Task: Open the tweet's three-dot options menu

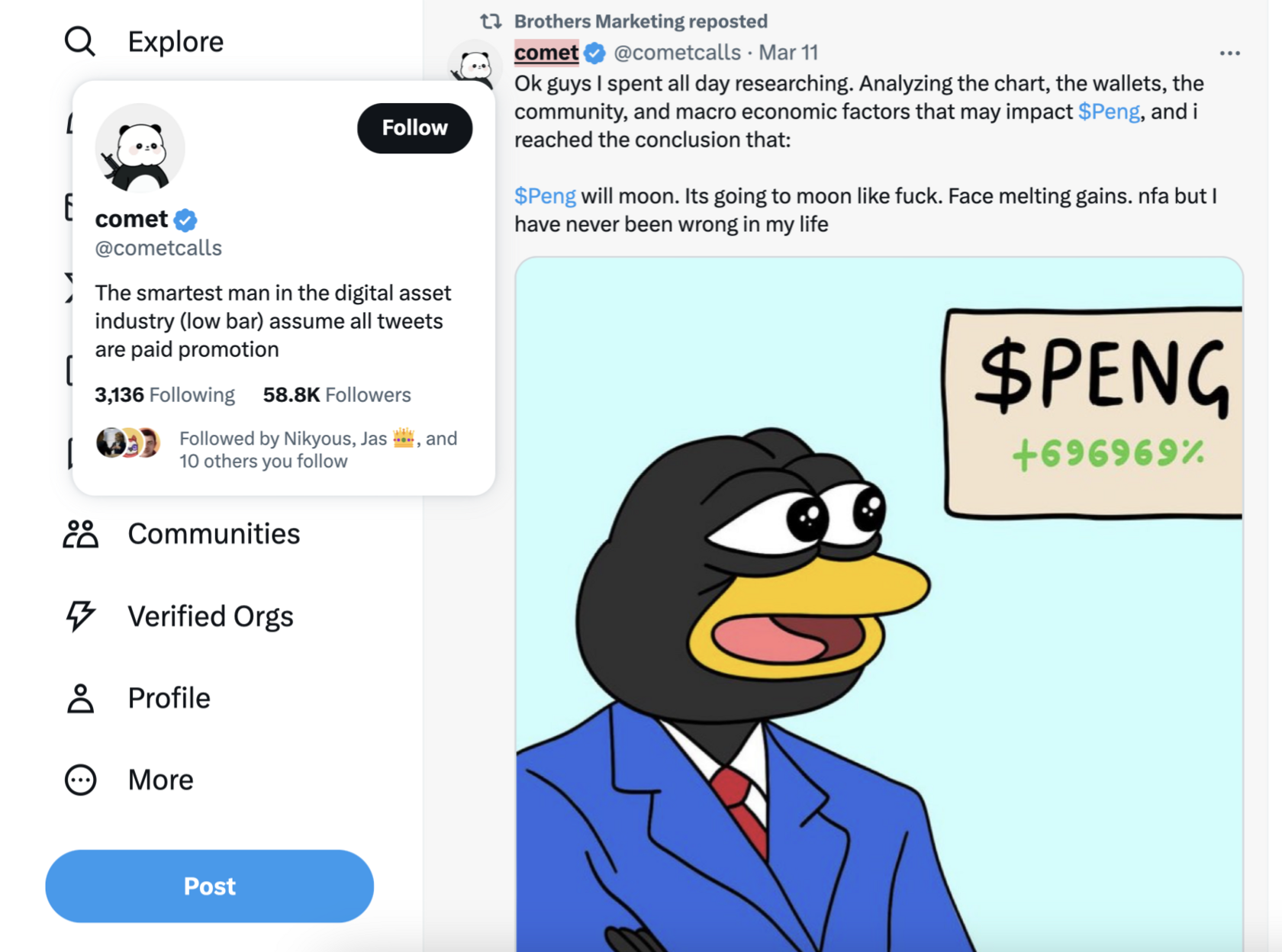Action: [1229, 53]
